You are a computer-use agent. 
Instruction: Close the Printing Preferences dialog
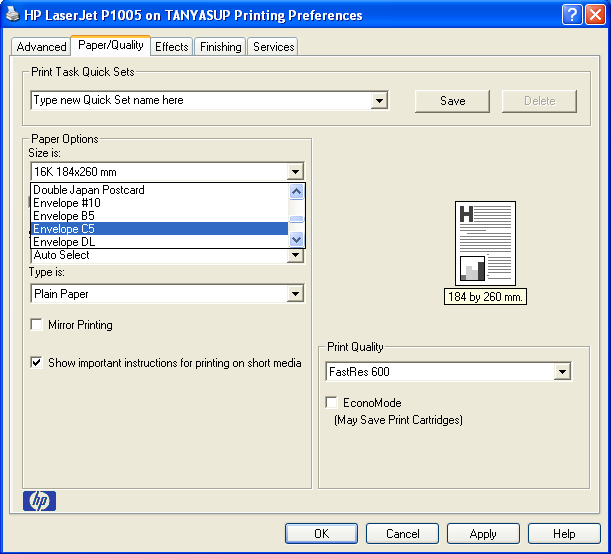595,15
